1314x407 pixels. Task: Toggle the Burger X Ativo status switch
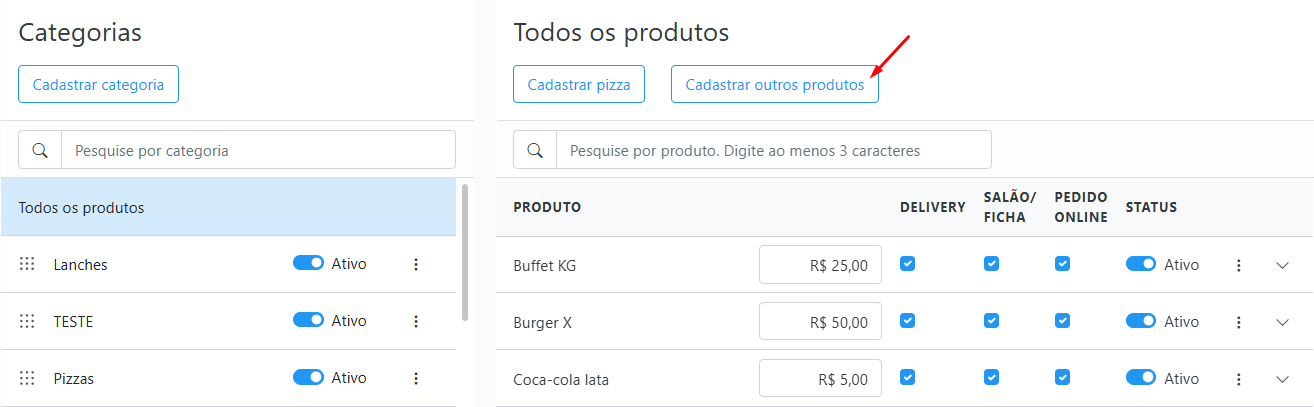(x=1141, y=322)
